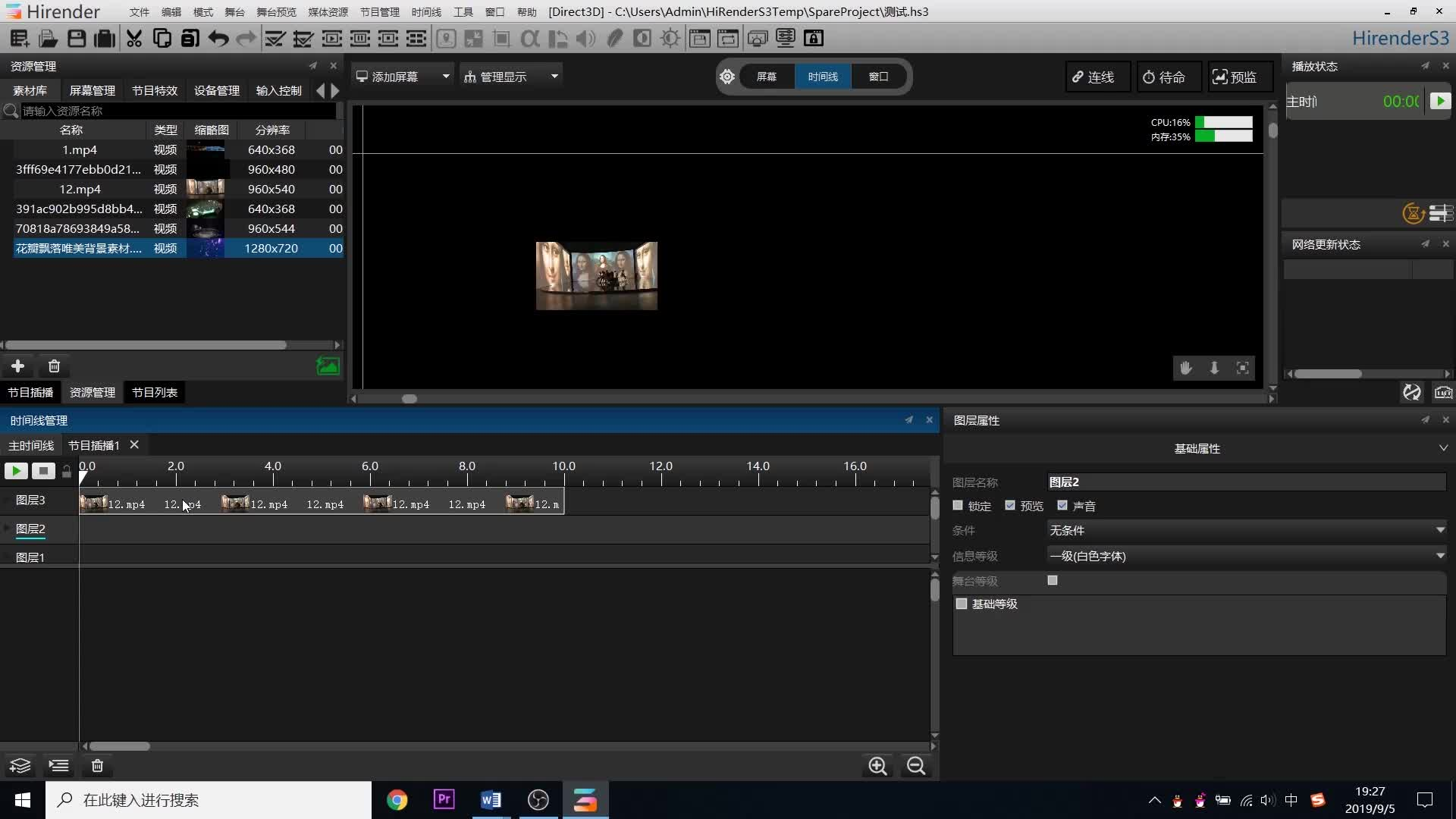Save the project with the floppy icon

[x=76, y=38]
